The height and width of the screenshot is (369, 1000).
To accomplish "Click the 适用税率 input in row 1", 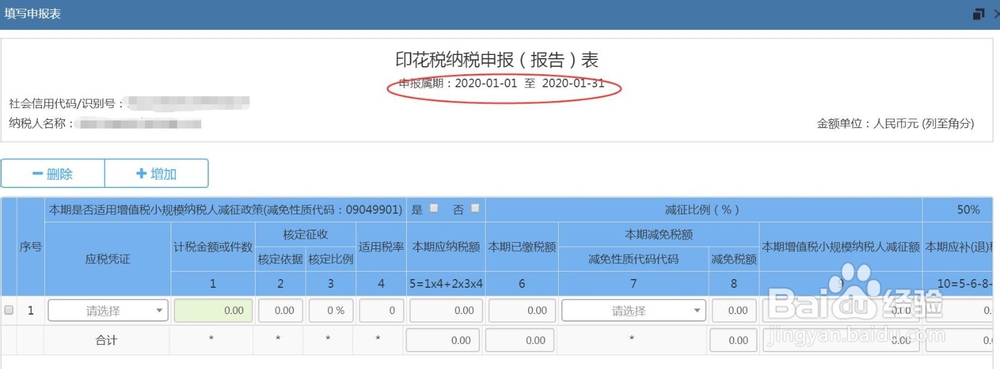I will tap(381, 311).
